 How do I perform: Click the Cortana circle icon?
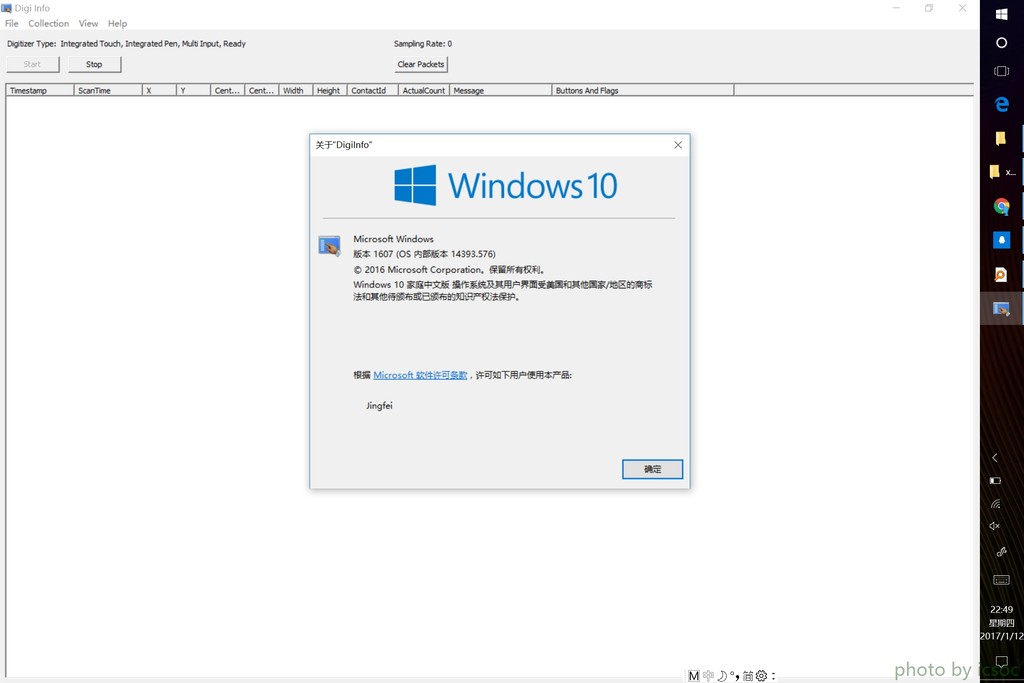click(1001, 43)
